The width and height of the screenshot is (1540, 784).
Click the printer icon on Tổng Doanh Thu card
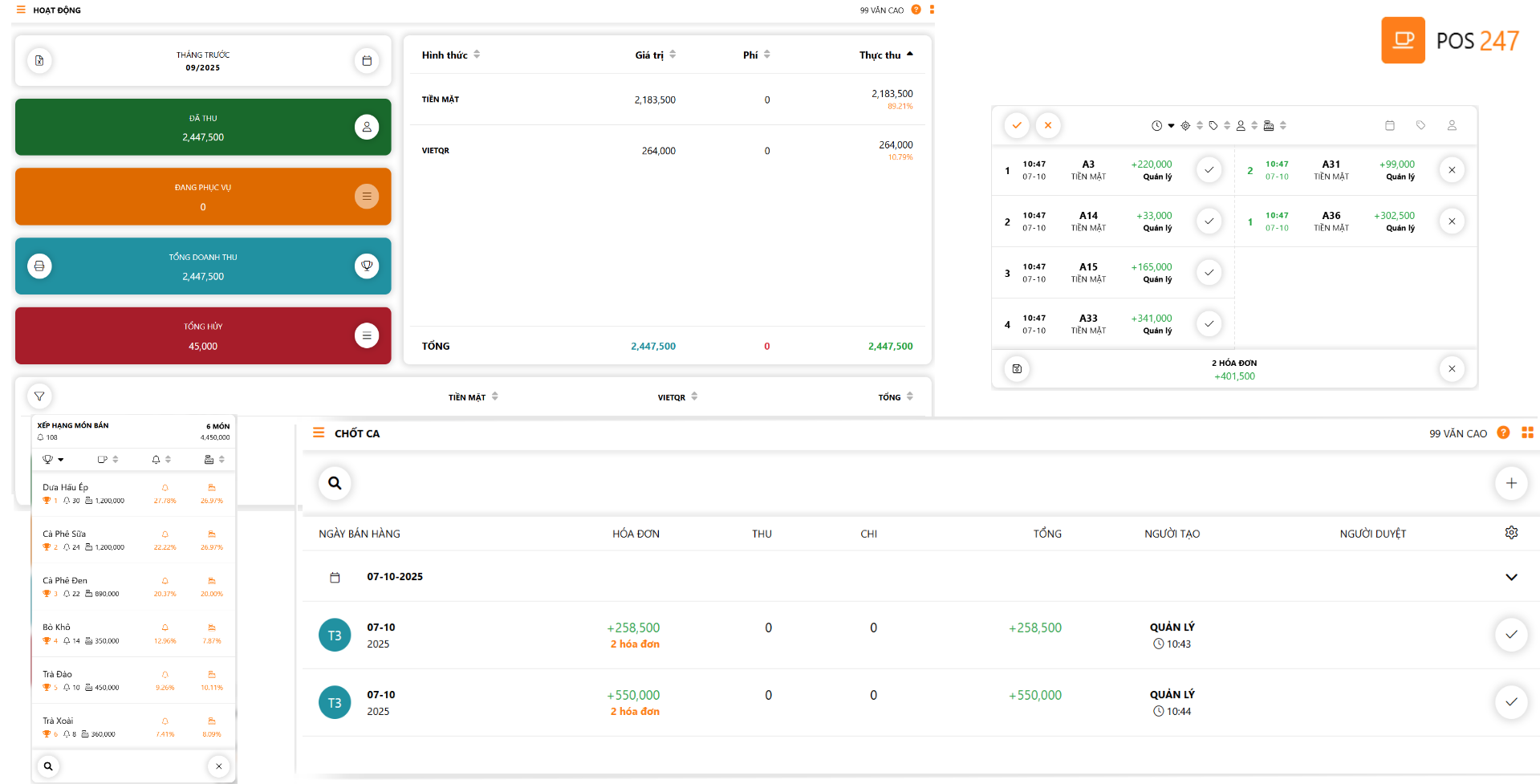[39, 266]
